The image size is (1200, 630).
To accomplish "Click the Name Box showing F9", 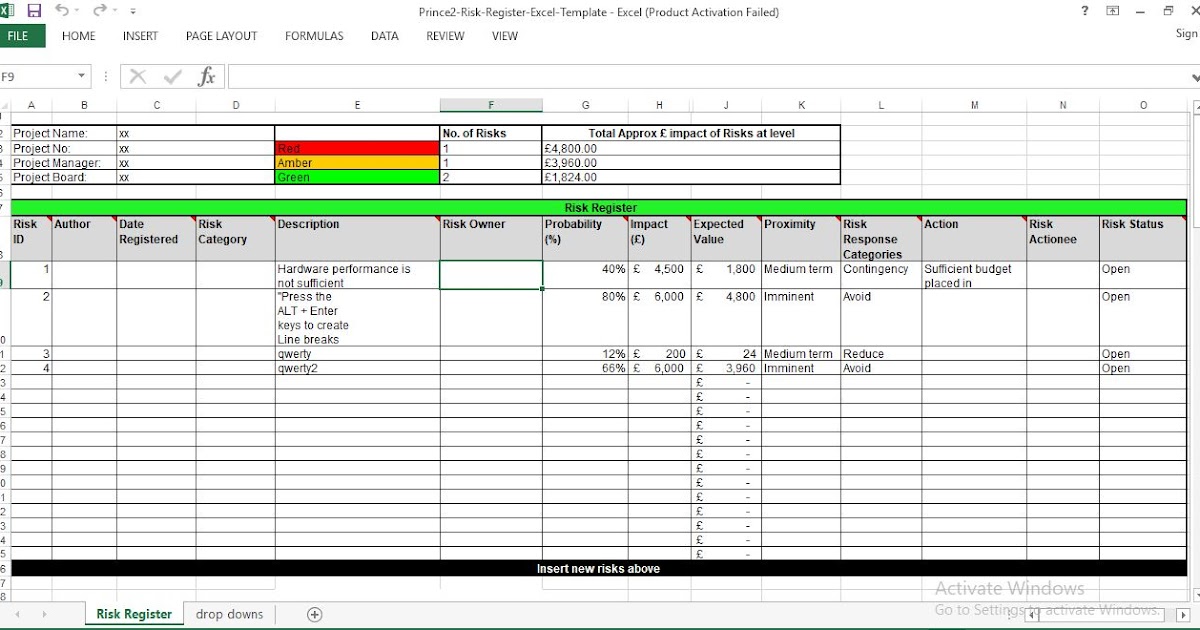I will [x=38, y=77].
